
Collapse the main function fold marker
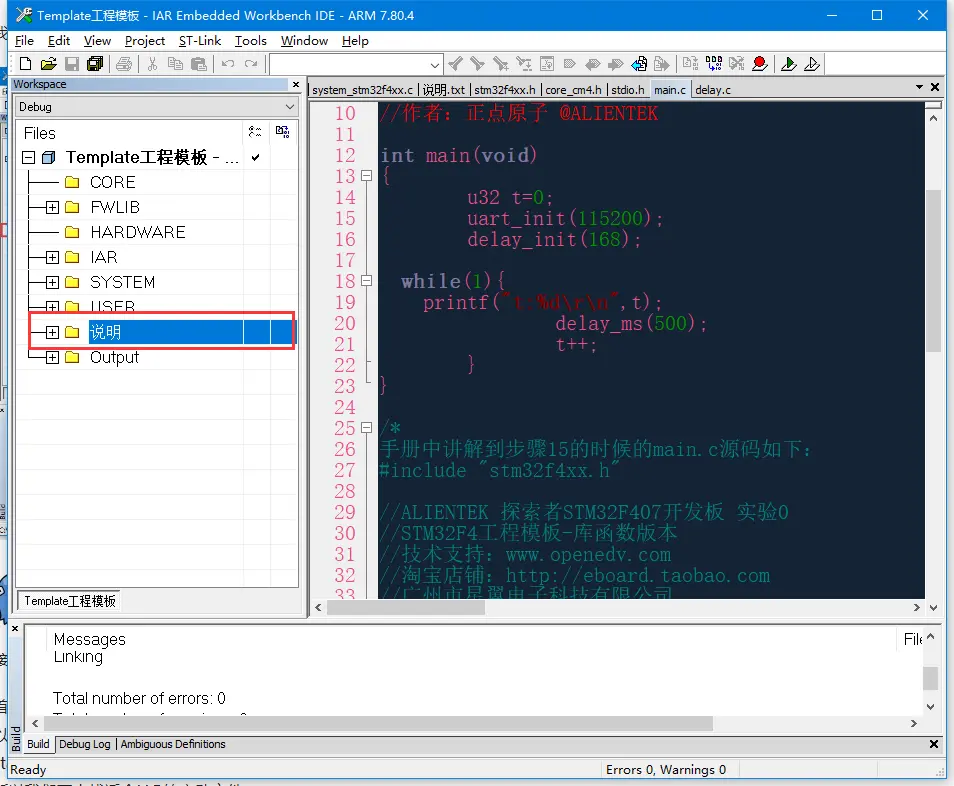pos(366,176)
